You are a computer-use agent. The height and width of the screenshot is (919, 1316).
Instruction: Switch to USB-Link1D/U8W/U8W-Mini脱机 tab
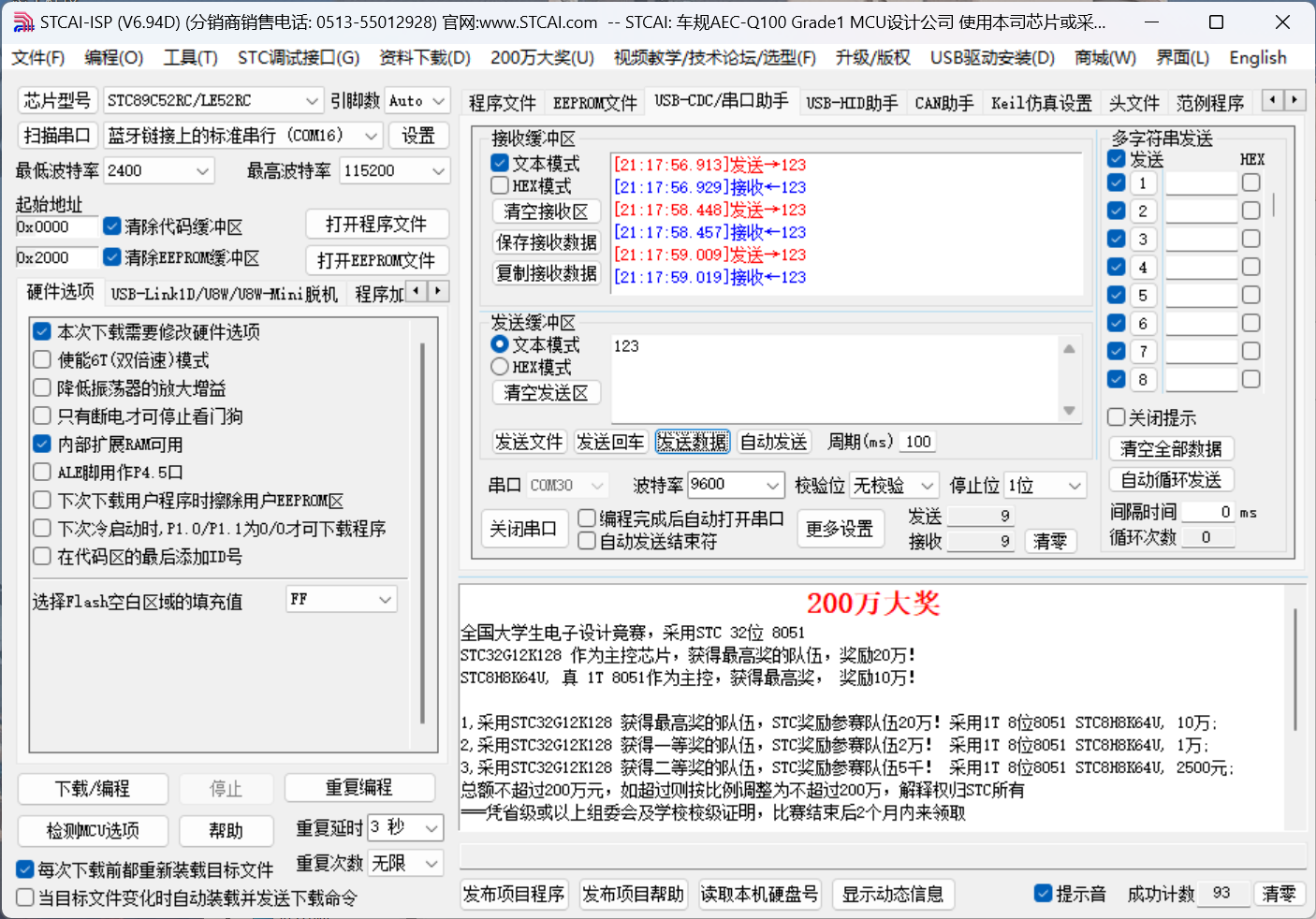(x=225, y=295)
